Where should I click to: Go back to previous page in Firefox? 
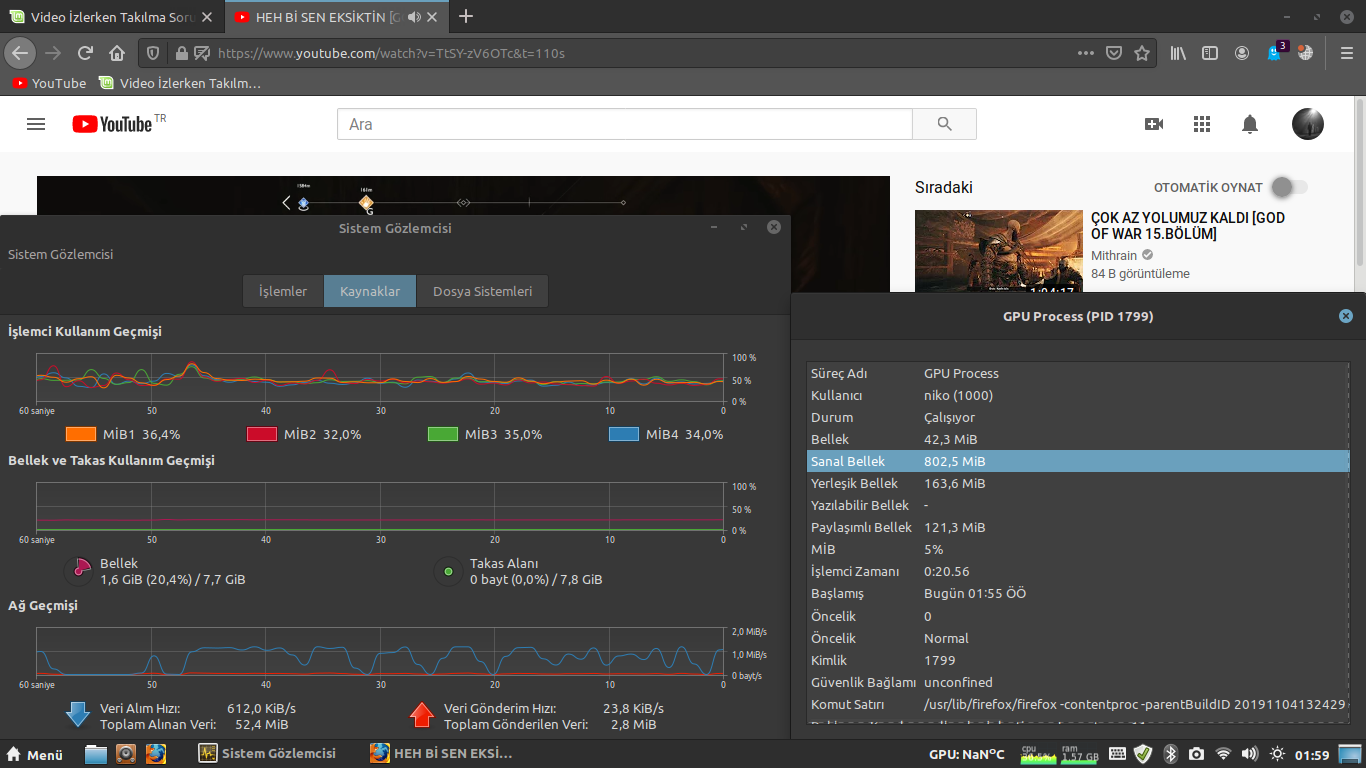tap(20, 53)
